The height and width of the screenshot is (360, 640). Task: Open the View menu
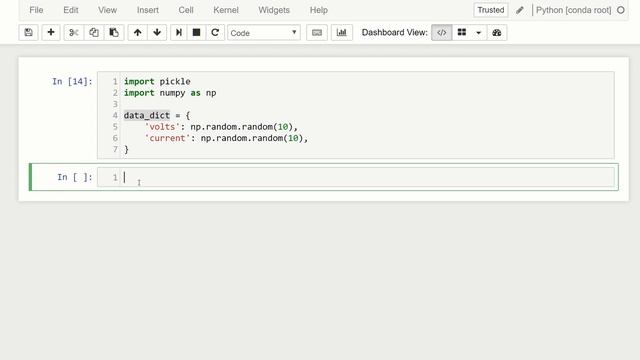click(x=107, y=10)
